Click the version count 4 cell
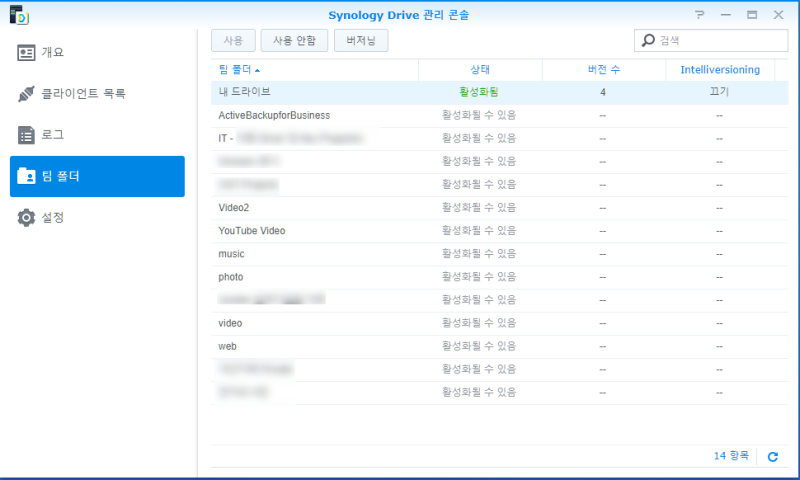Viewport: 800px width, 480px height. [603, 92]
